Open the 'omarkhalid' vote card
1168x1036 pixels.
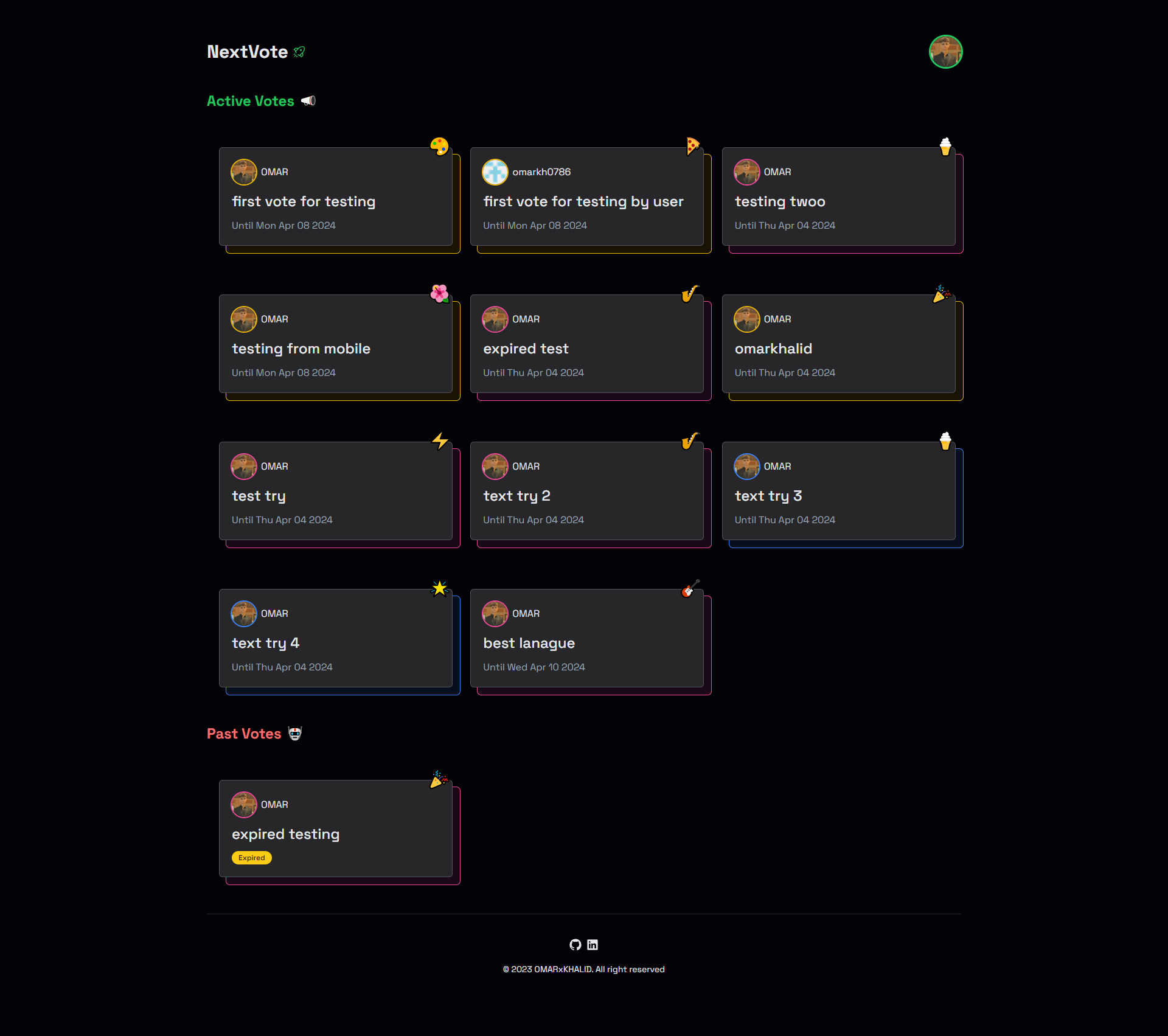click(773, 349)
